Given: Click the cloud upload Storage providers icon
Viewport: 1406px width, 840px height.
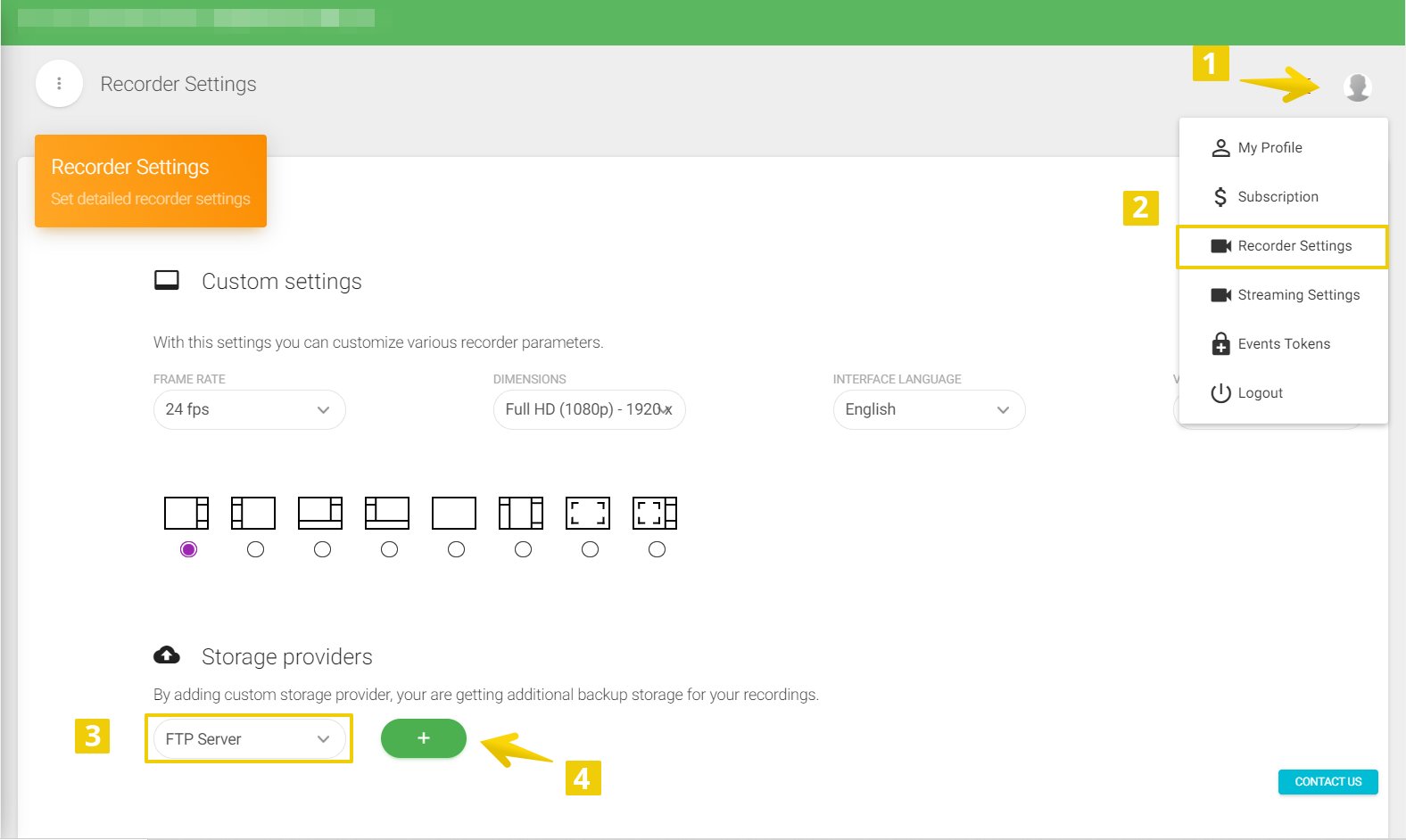Looking at the screenshot, I should [167, 655].
